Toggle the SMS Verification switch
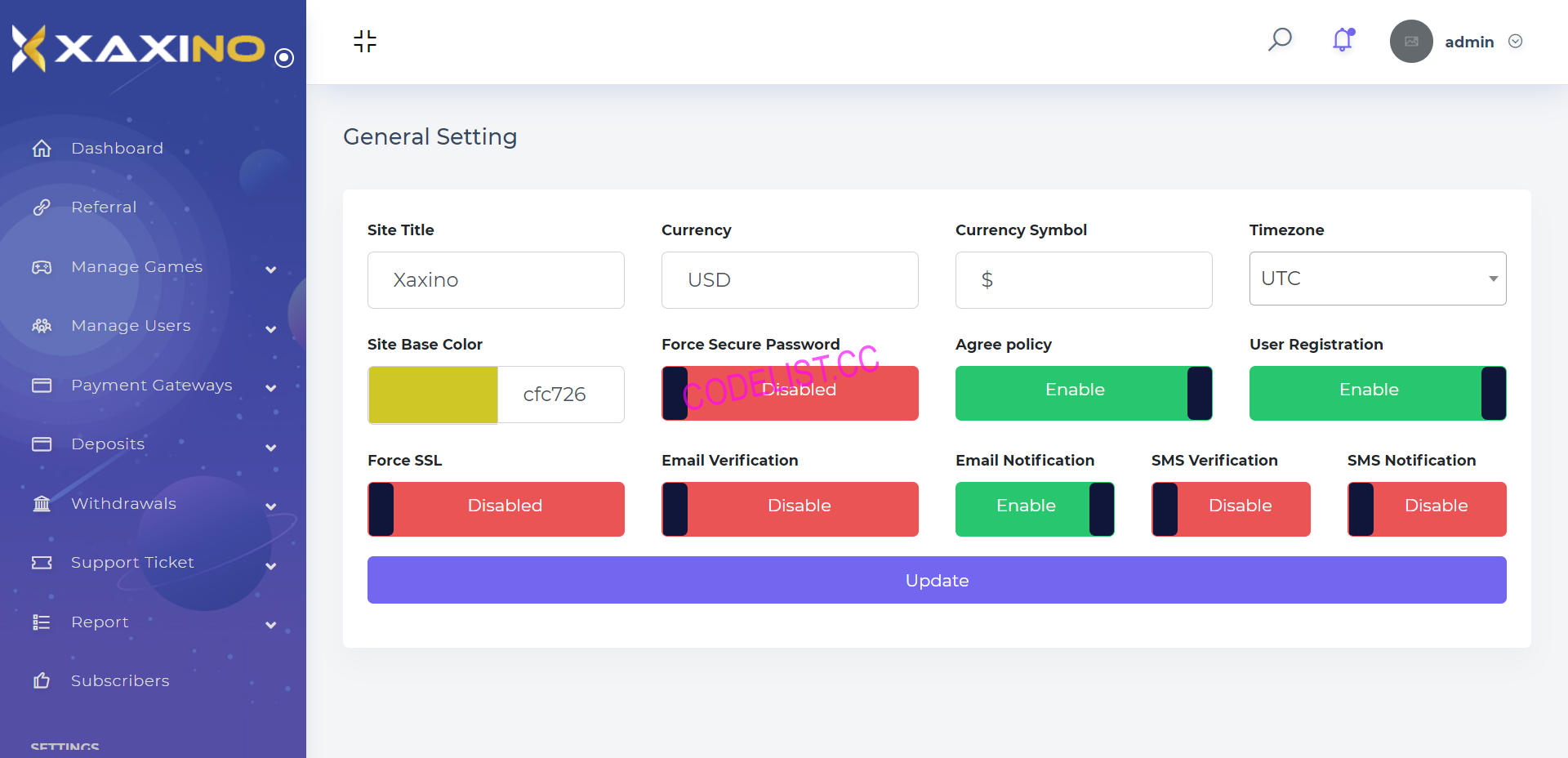 coord(1231,509)
